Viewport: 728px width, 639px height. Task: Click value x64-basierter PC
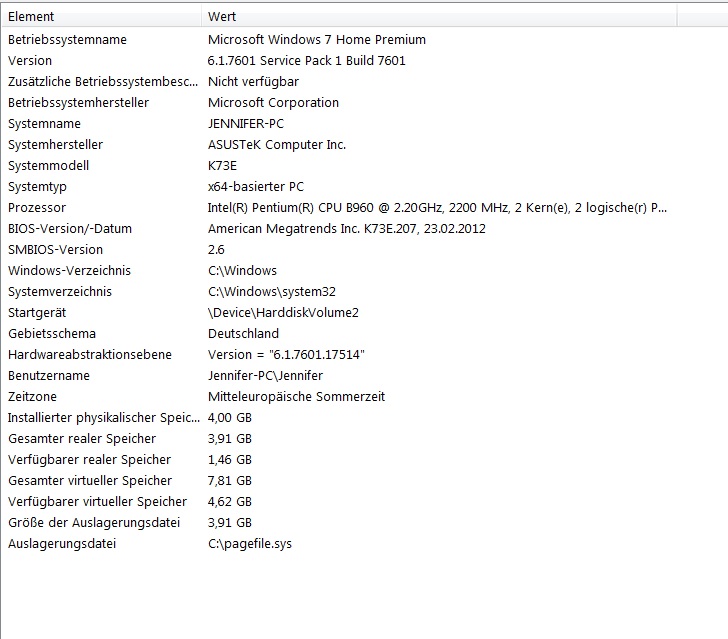click(x=255, y=187)
